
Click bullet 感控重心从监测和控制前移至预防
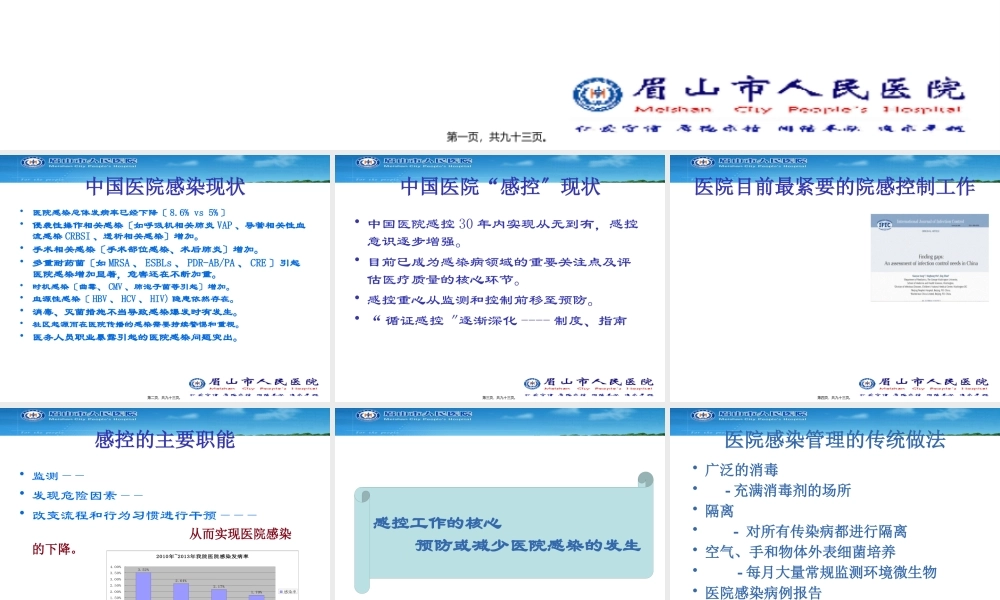pyautogui.click(x=481, y=300)
